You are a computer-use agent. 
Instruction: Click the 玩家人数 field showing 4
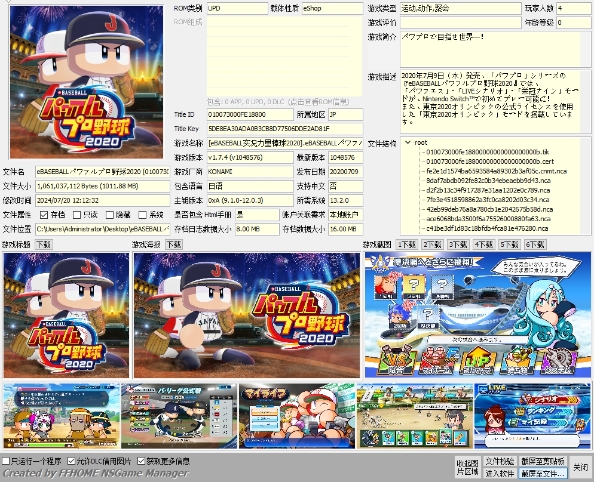point(574,8)
